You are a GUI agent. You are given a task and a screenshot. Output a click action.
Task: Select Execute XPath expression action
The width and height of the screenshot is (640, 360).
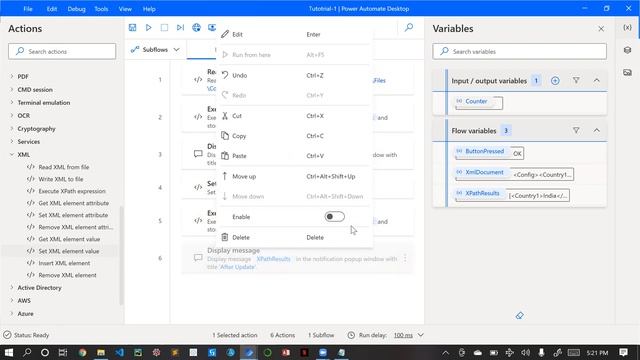click(71, 191)
